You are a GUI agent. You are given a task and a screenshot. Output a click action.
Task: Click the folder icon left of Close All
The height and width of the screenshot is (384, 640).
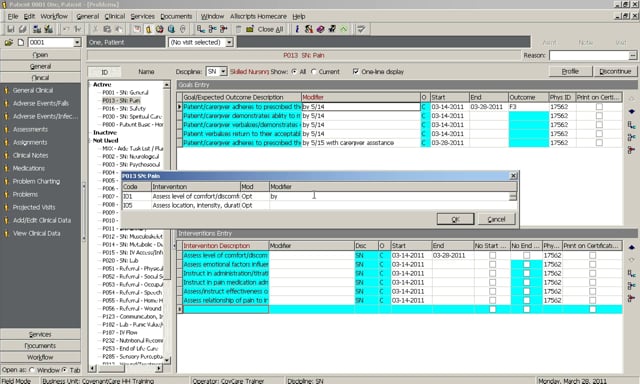click(250, 29)
